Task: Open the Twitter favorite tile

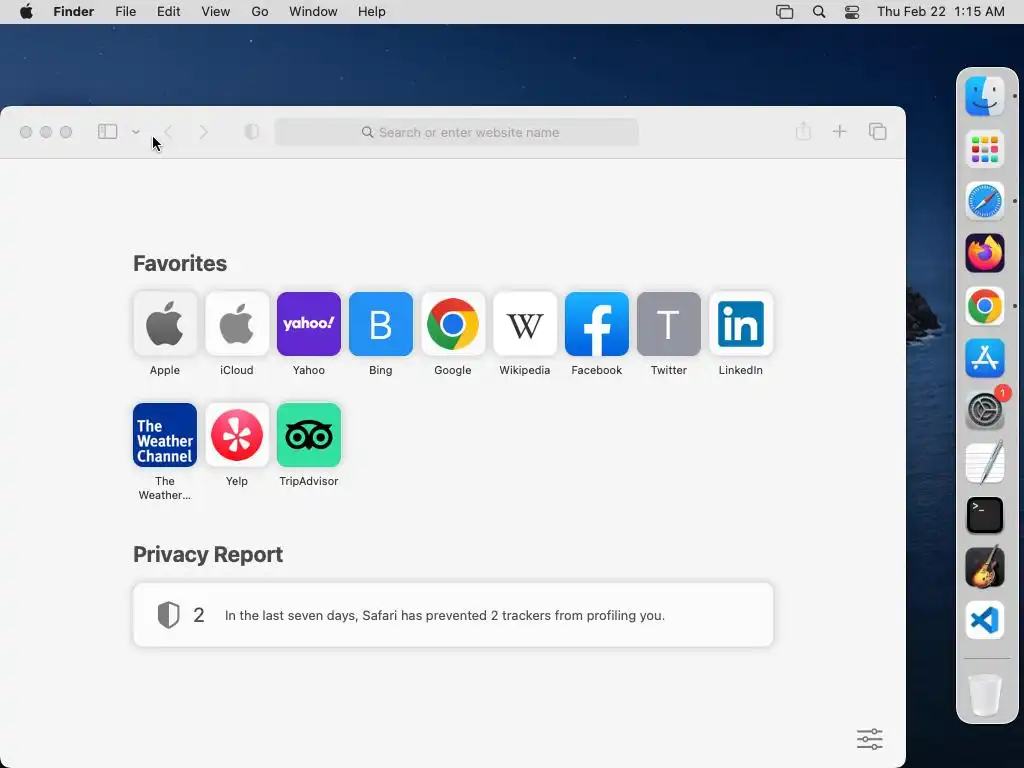Action: 669,324
